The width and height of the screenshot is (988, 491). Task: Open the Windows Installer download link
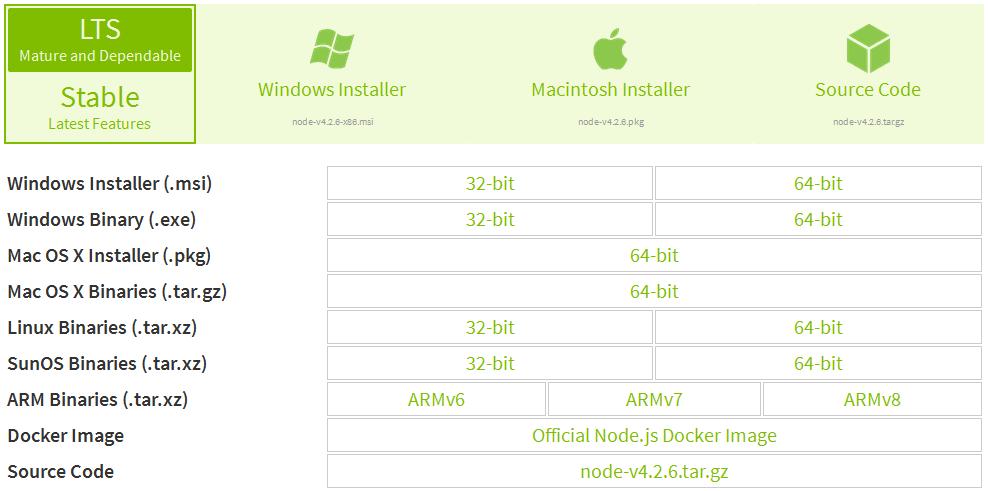pos(332,90)
